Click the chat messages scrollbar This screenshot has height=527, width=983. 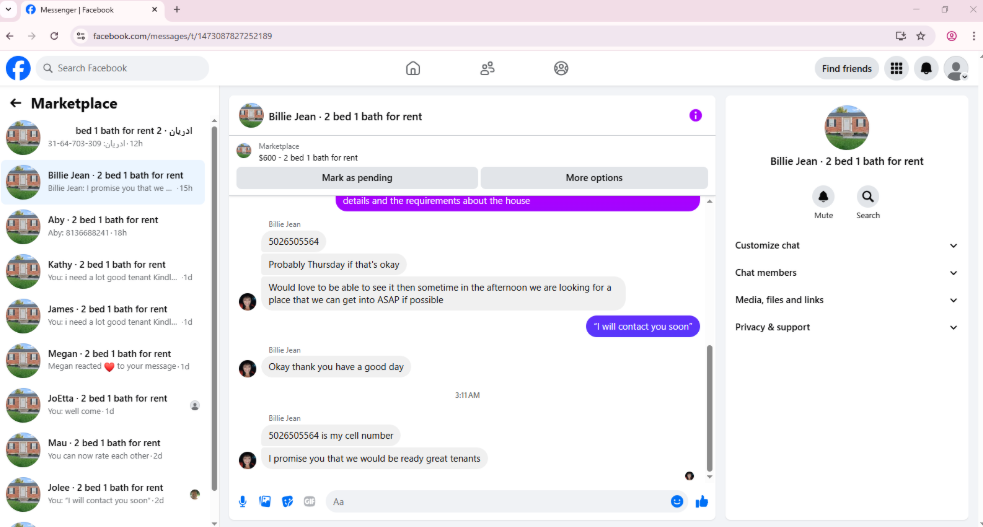click(x=710, y=407)
